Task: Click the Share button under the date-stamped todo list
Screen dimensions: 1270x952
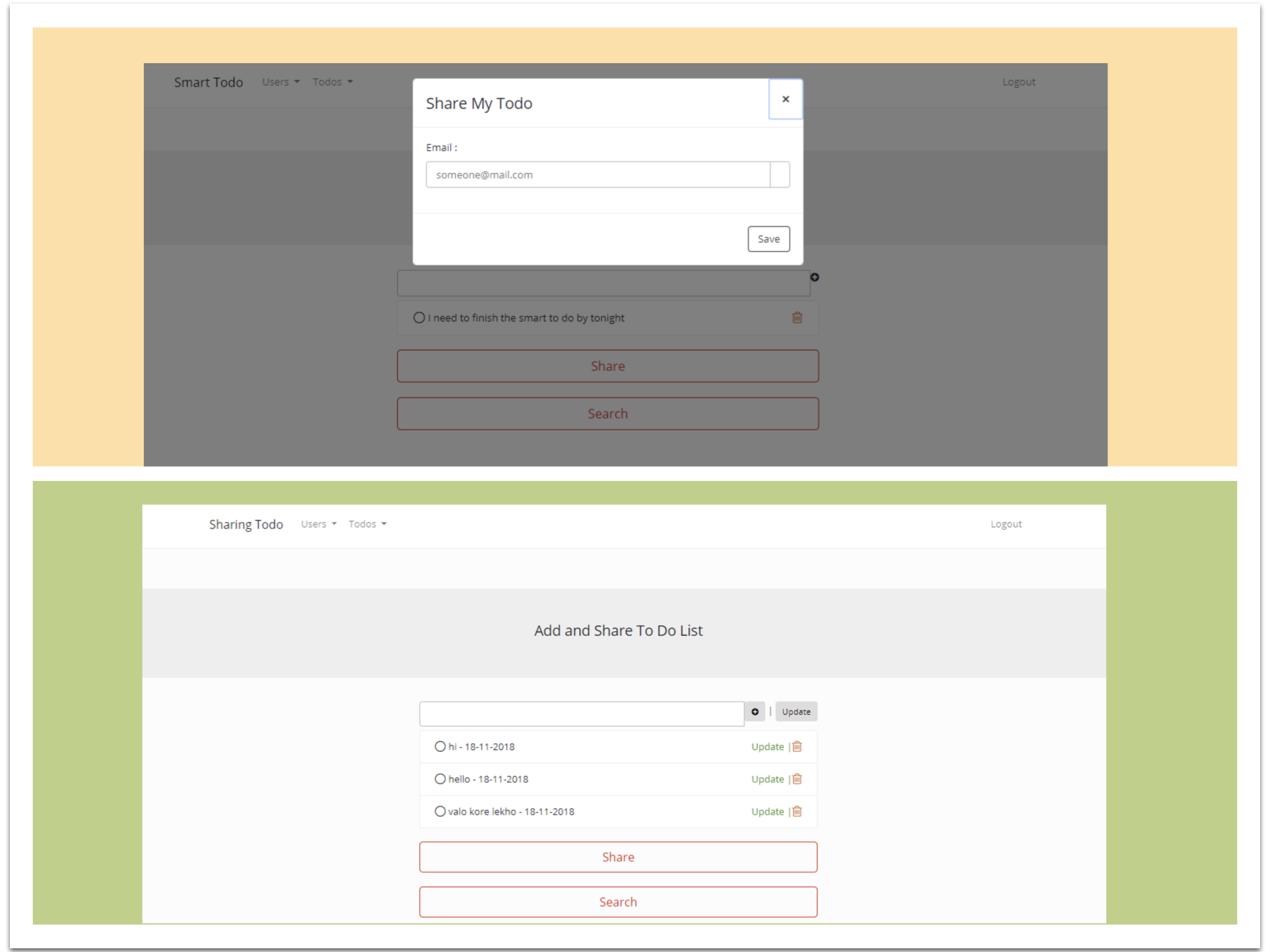Action: pyautogui.click(x=618, y=857)
